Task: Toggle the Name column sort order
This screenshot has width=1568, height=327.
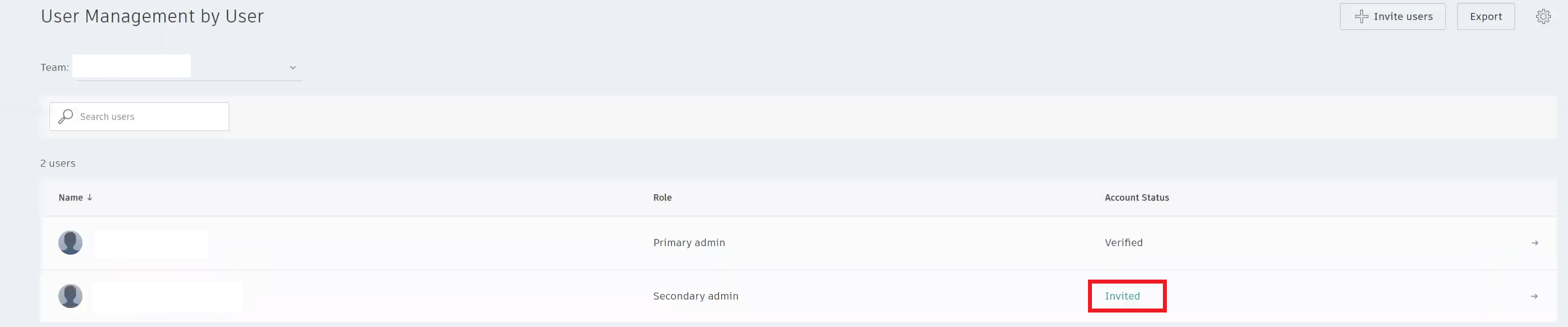Action: click(89, 197)
